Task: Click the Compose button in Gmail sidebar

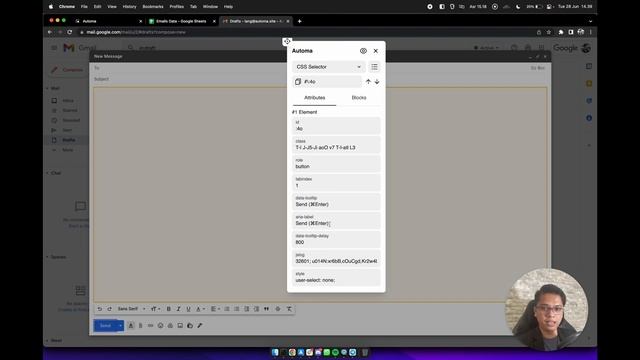Action: (x=68, y=70)
